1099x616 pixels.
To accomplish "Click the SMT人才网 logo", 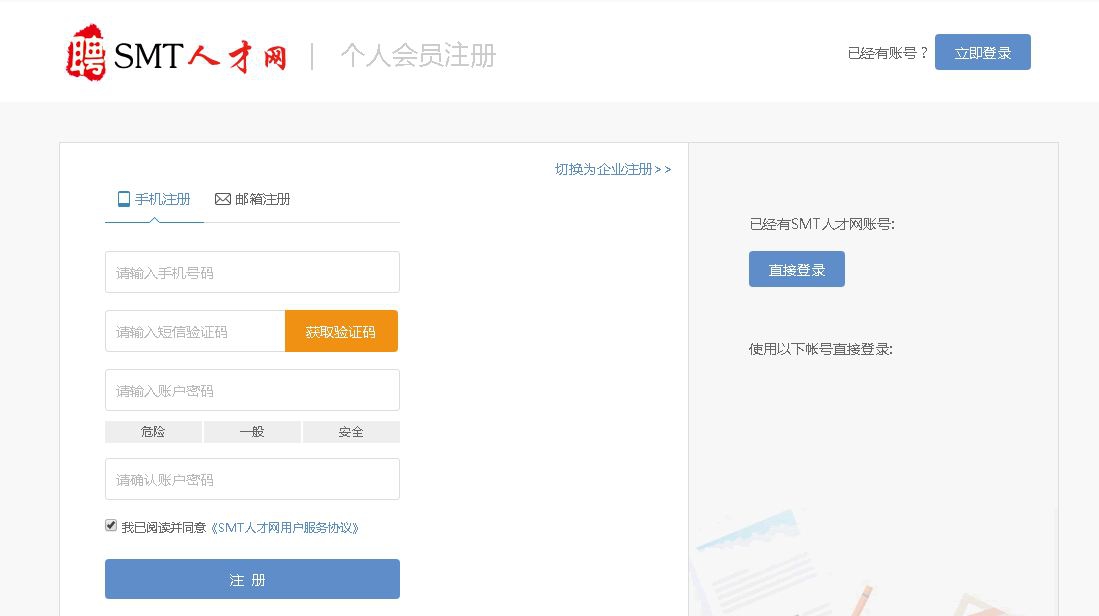I will (x=176, y=53).
